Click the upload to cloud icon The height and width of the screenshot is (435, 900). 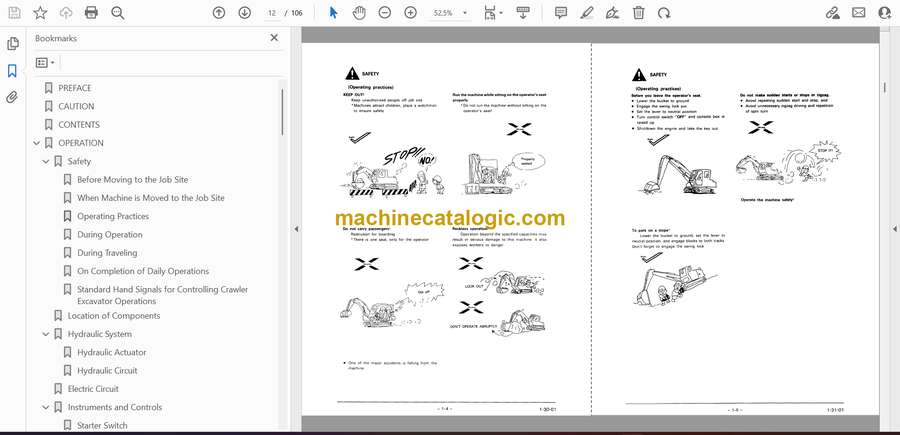[x=66, y=13]
